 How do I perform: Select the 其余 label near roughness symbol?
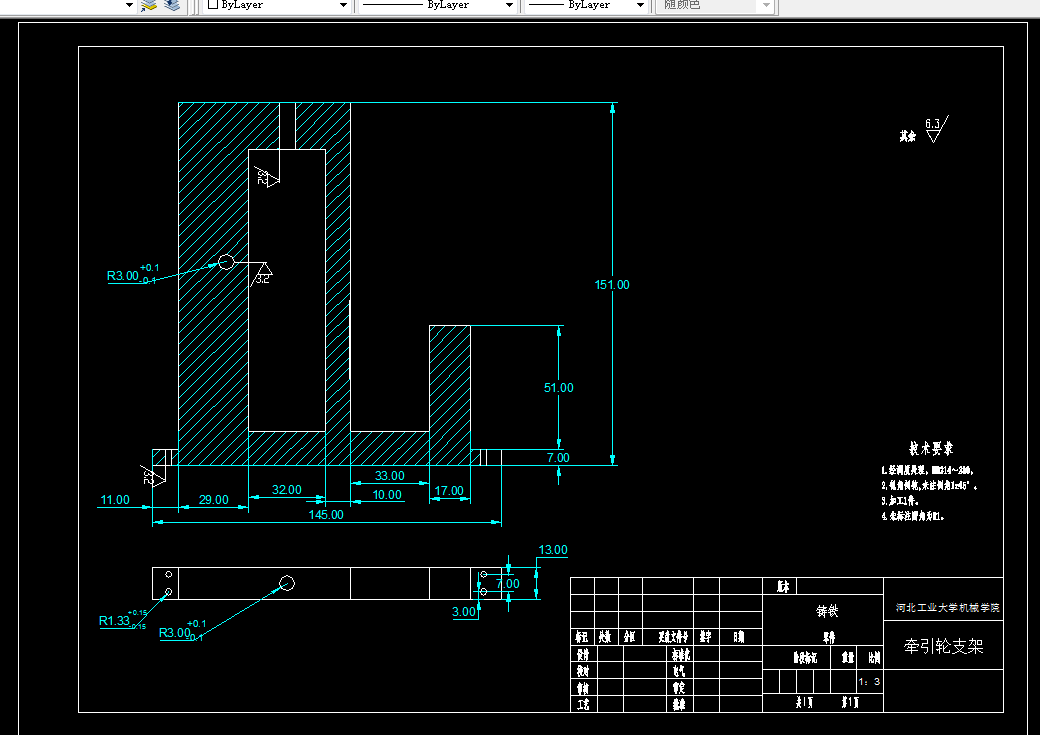(x=907, y=136)
